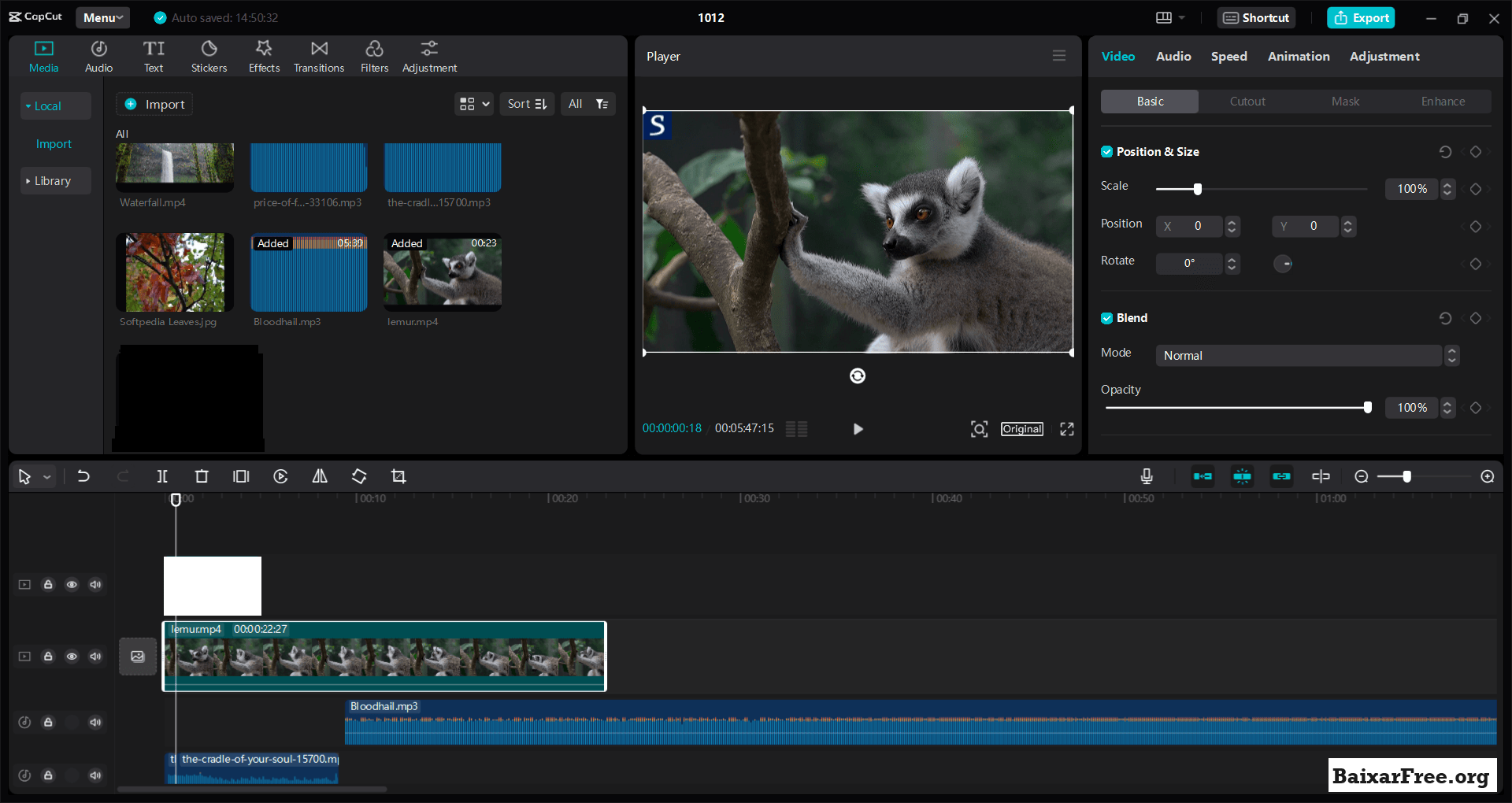Open the Adjustment panel in top toolbar
This screenshot has height=803, width=1512.
[429, 57]
